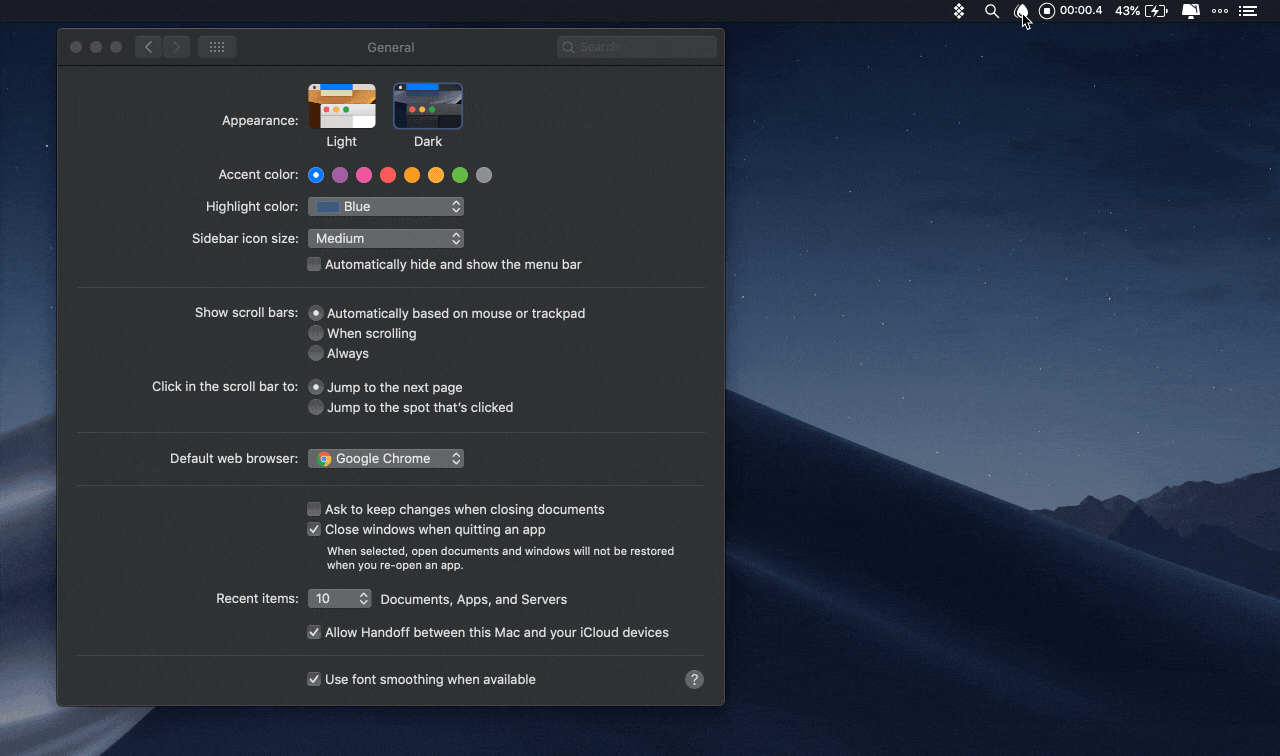Open the Highlight color dropdown
Viewport: 1280px width, 756px height.
[x=386, y=207]
